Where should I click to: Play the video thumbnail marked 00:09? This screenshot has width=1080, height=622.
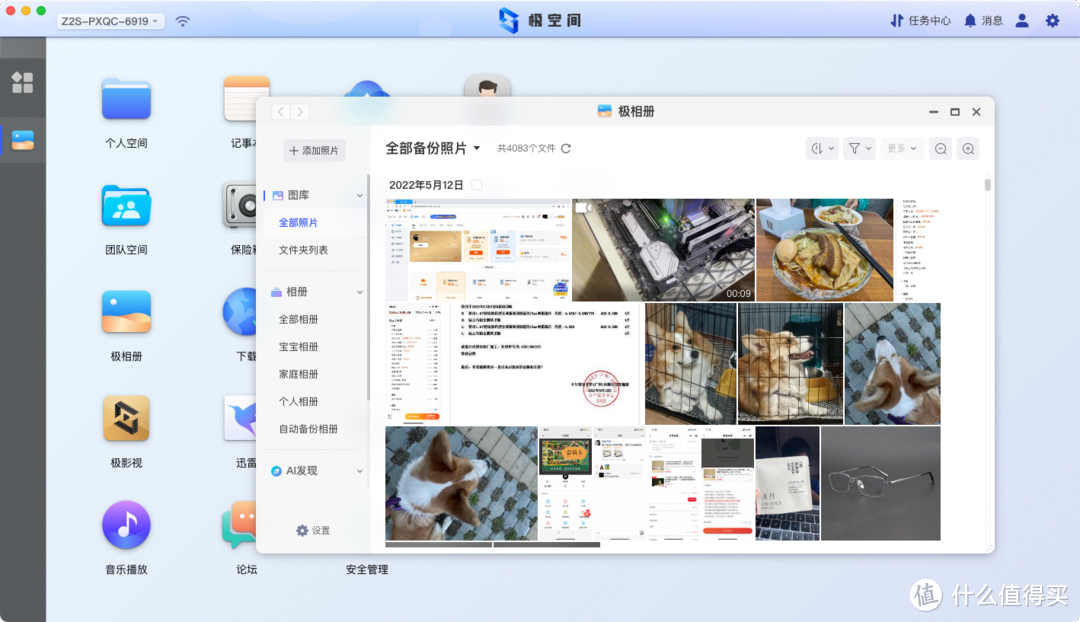662,248
